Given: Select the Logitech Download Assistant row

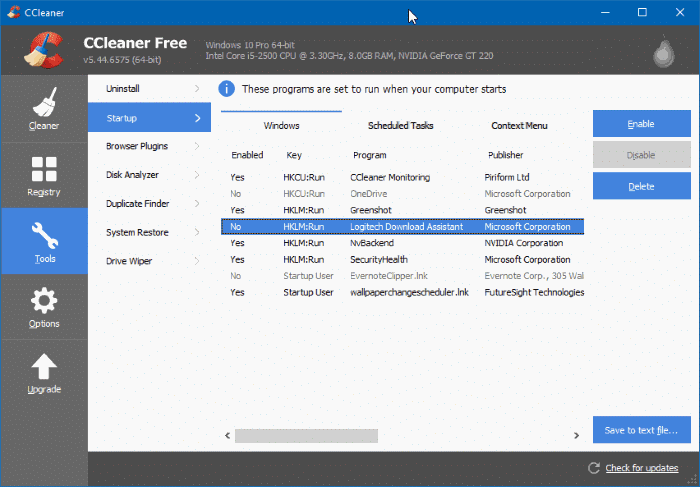Looking at the screenshot, I should coord(402,226).
